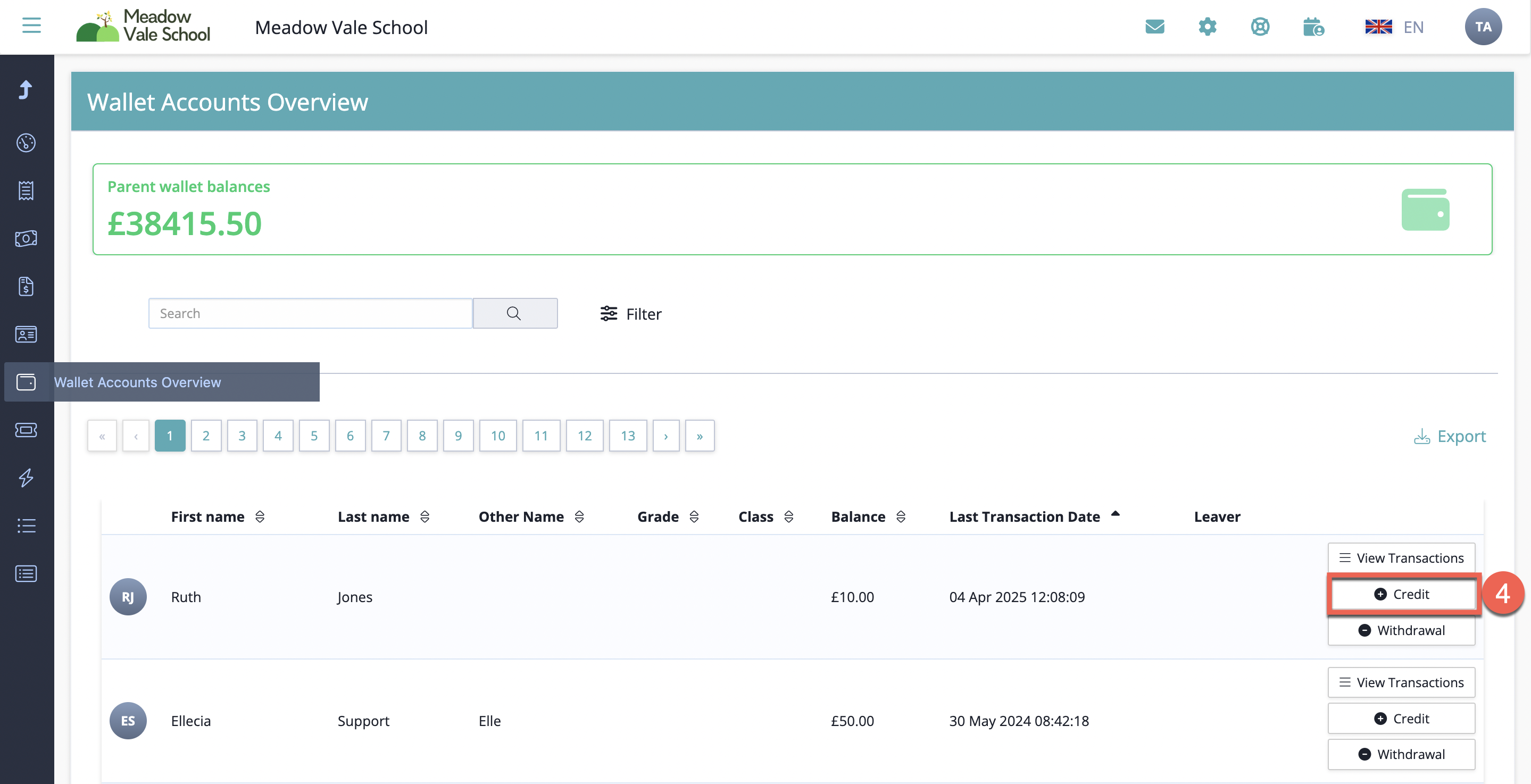Go to next page of results
Screen dimensions: 1531x784
[x=666, y=436]
